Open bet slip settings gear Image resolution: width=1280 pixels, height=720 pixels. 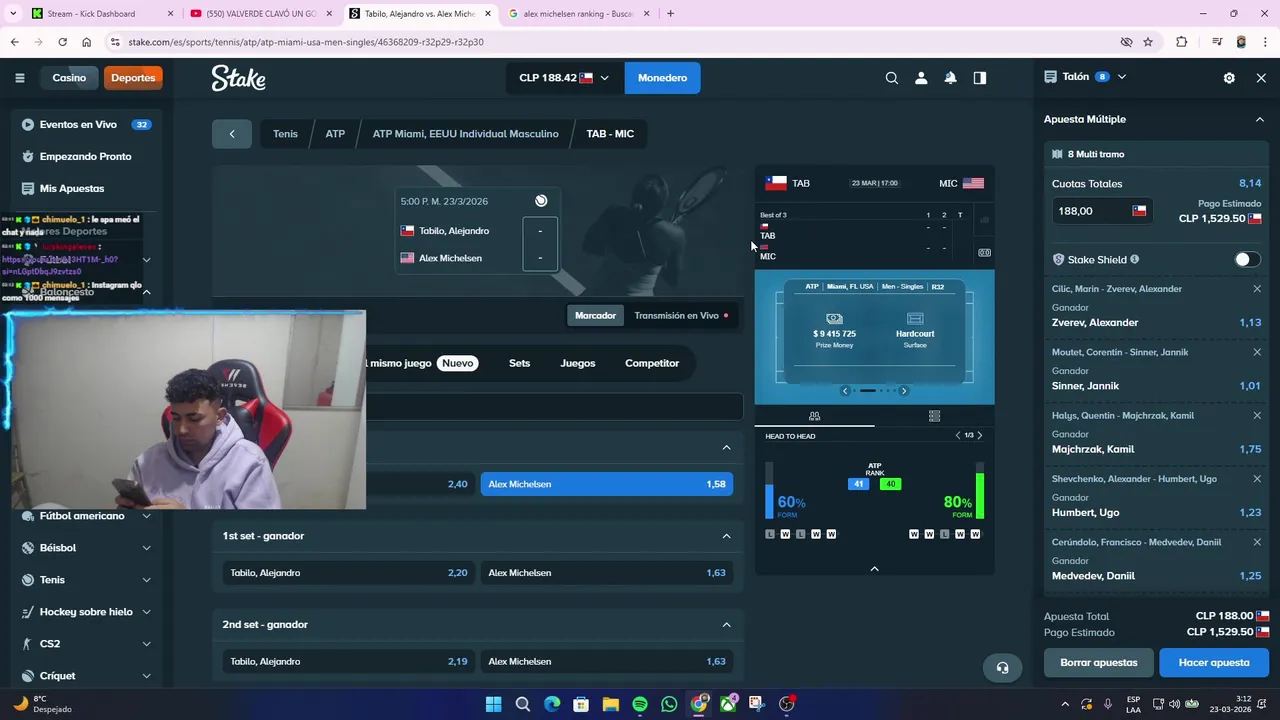pyautogui.click(x=1229, y=77)
